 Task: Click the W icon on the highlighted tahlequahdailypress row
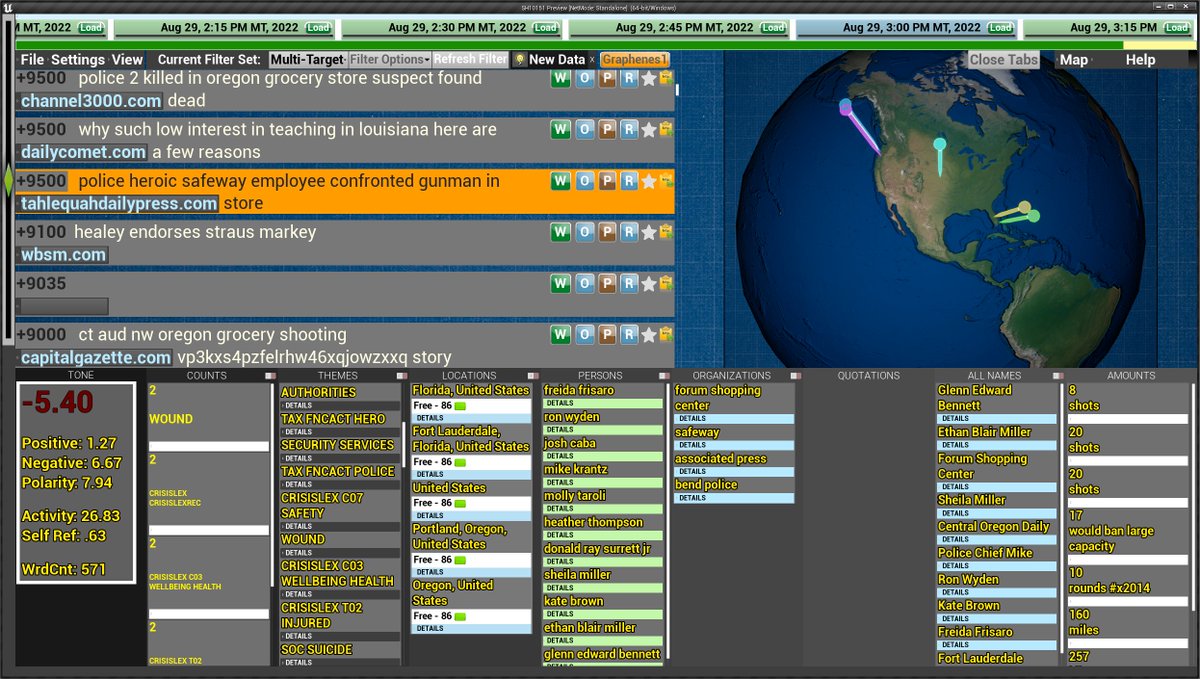[x=560, y=181]
